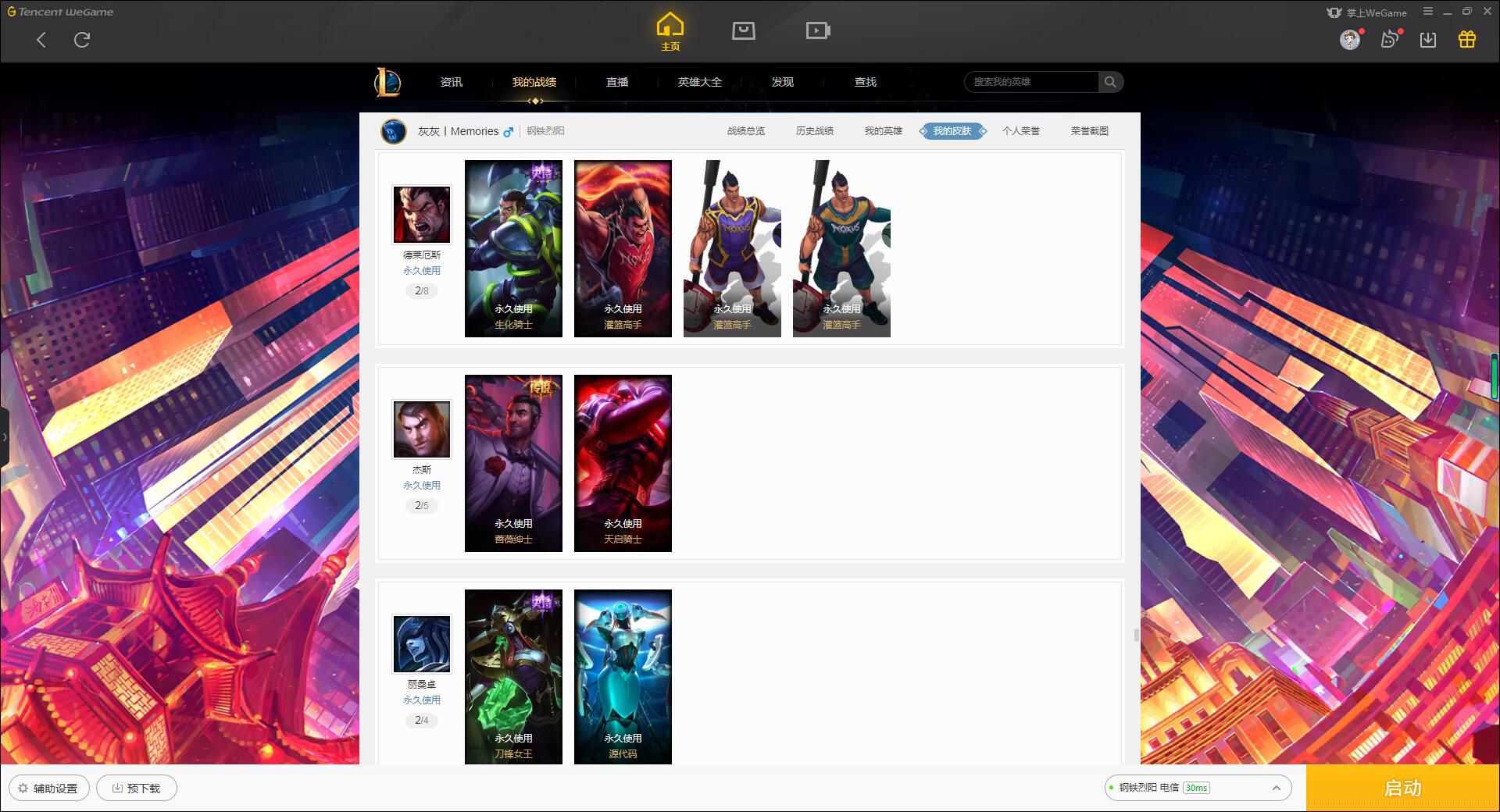Click the user avatar icon at top right

click(1349, 40)
